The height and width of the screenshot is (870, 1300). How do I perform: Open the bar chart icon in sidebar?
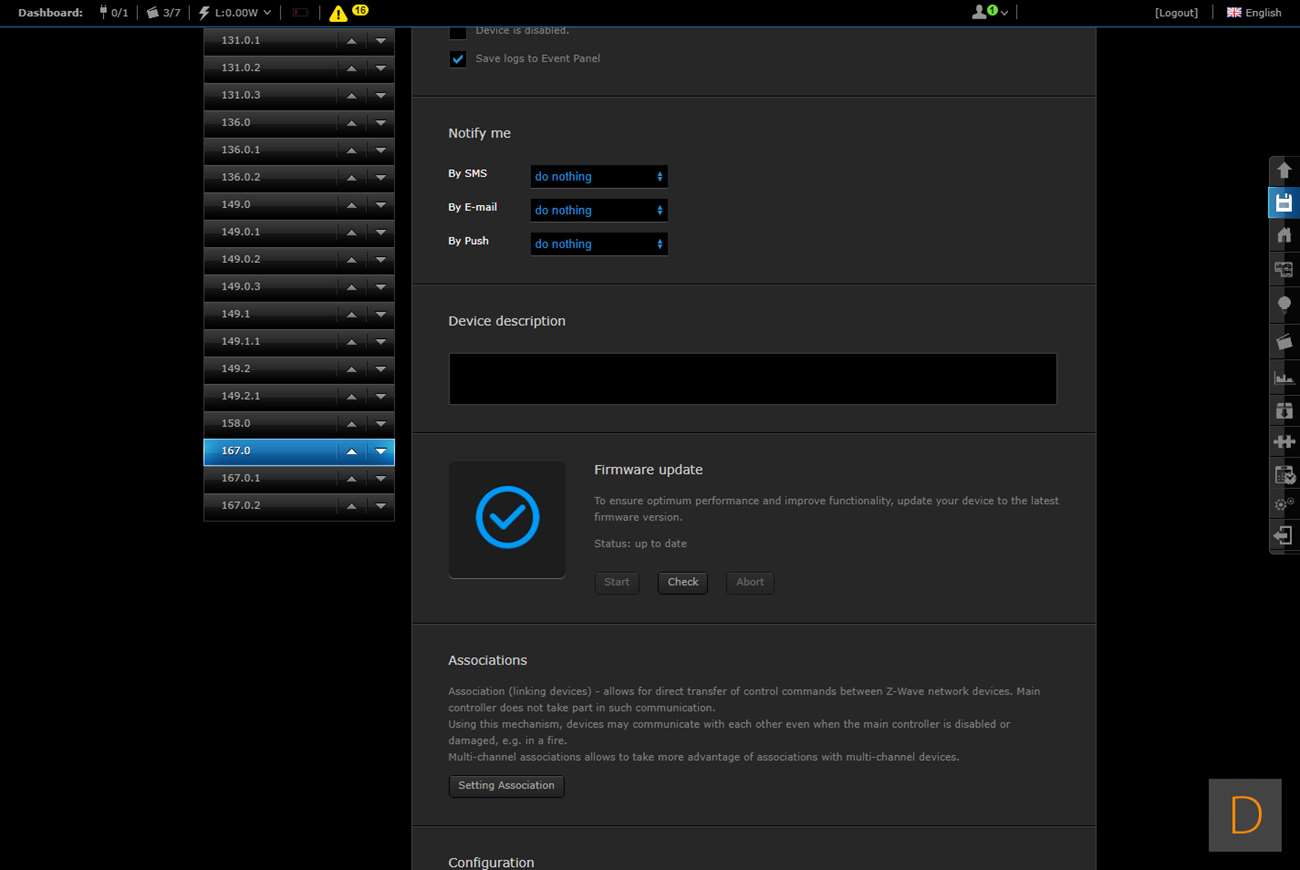pos(1284,377)
